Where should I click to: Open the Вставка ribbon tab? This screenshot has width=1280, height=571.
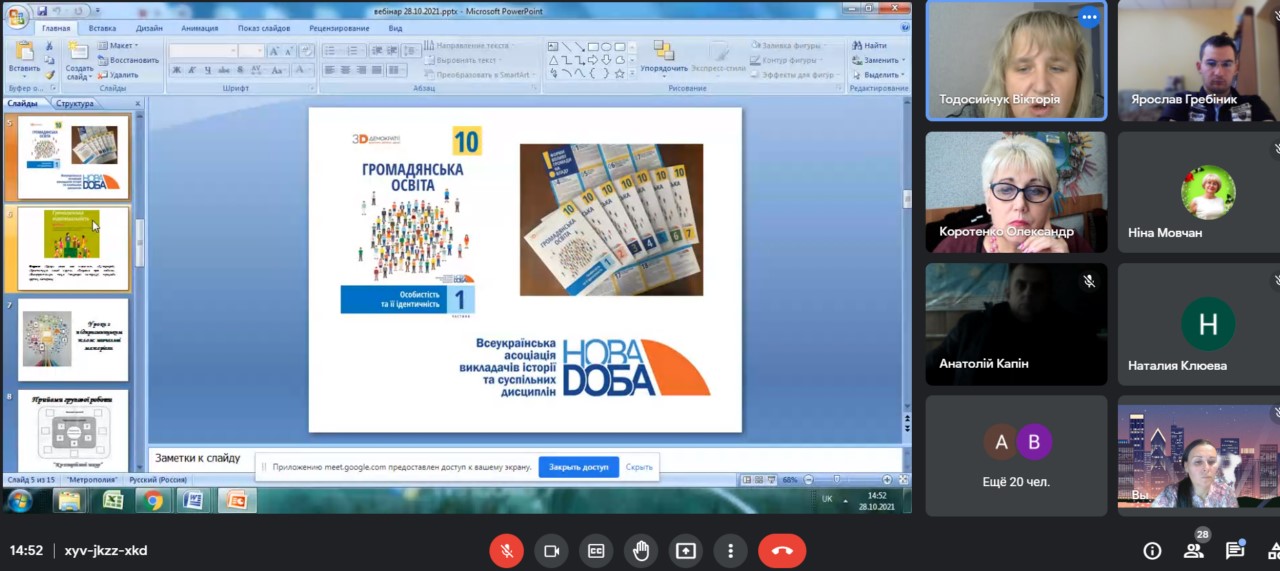[x=102, y=28]
